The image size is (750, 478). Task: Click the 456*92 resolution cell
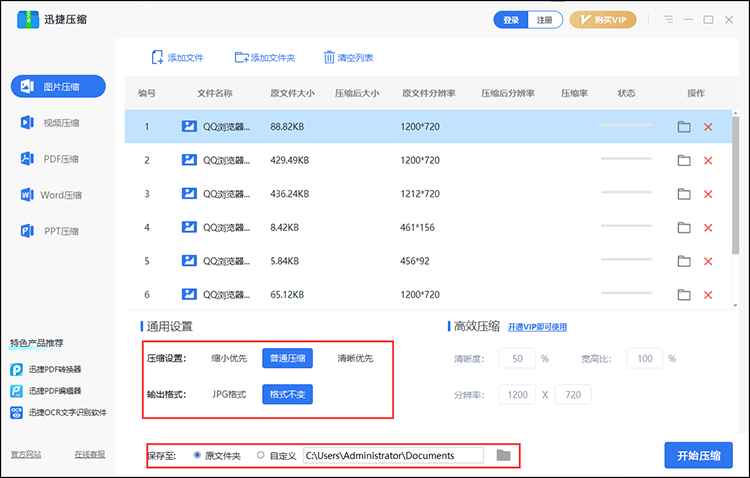[x=415, y=261]
